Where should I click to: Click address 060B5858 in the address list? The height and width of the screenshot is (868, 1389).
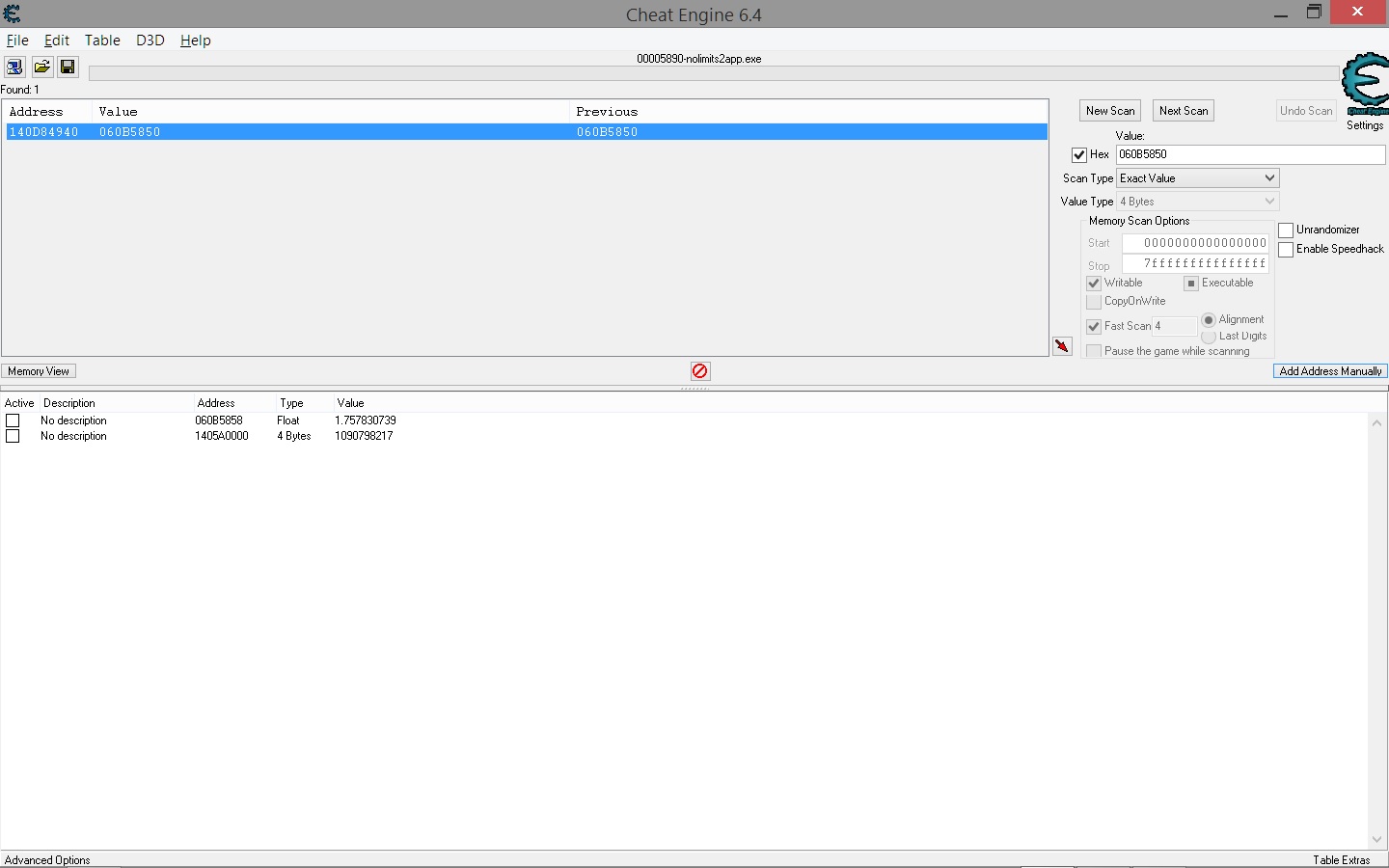(219, 420)
